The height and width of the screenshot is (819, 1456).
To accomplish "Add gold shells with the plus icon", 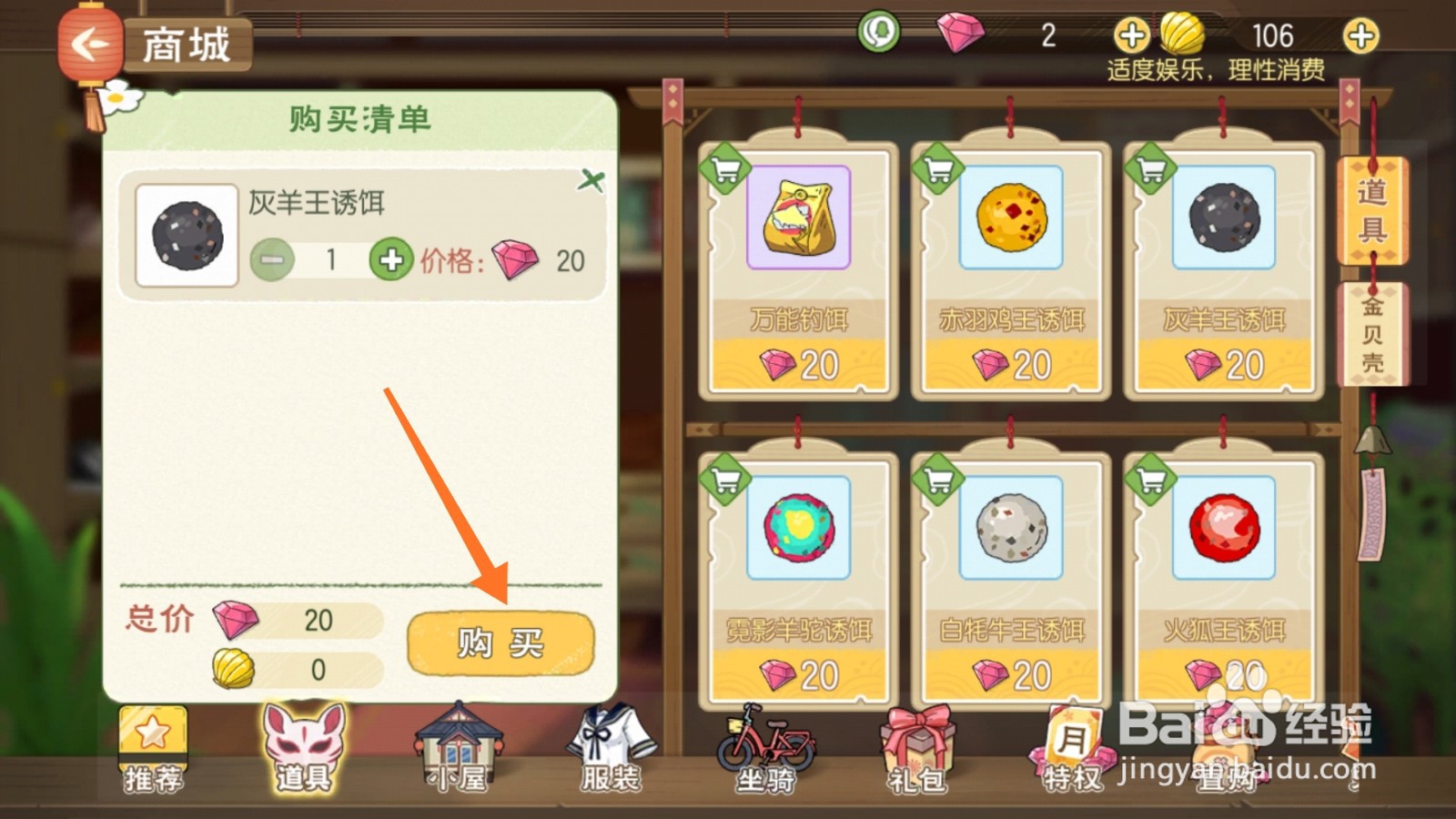I will [x=1360, y=36].
